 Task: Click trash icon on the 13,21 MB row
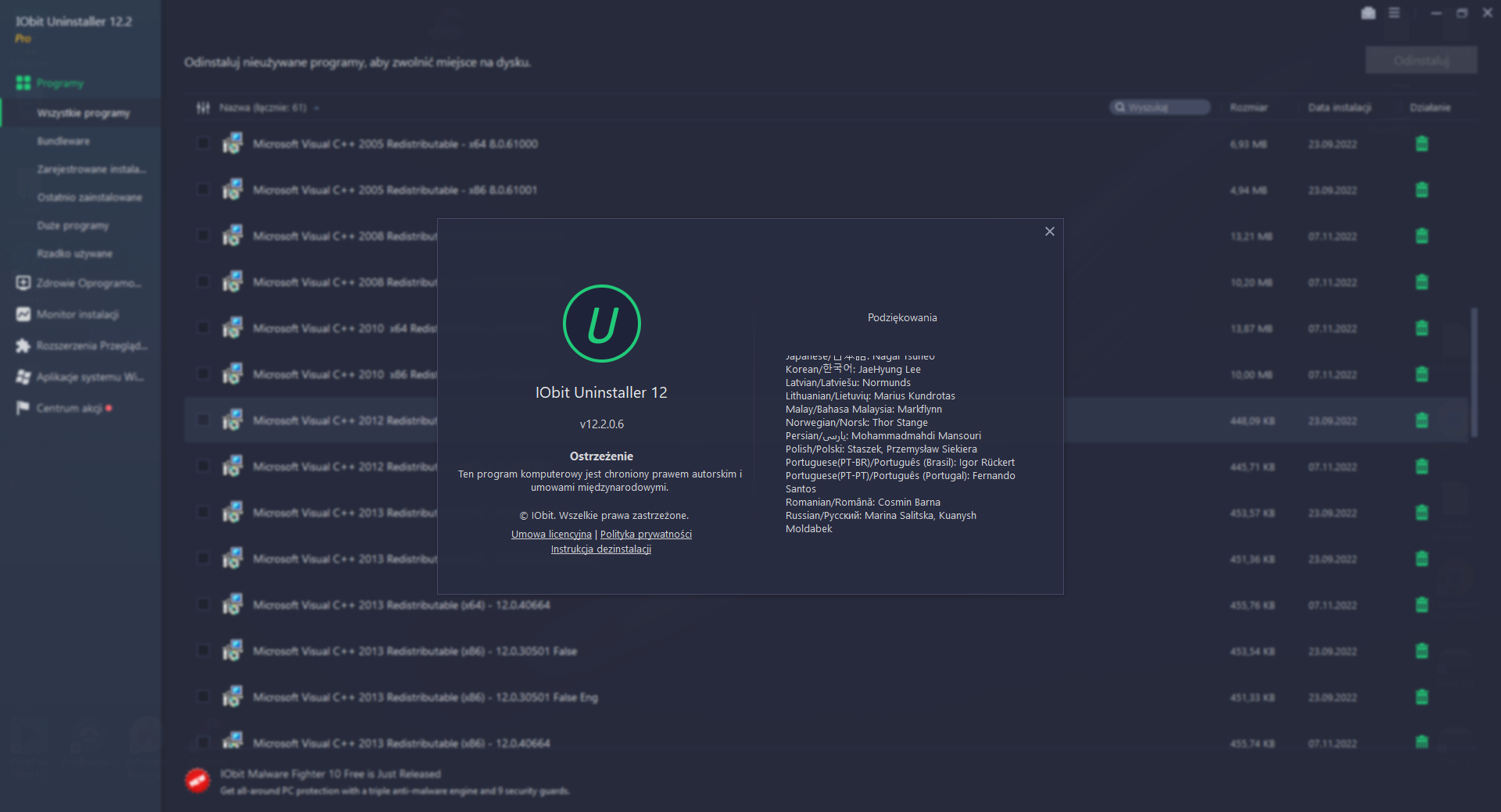[x=1422, y=236]
